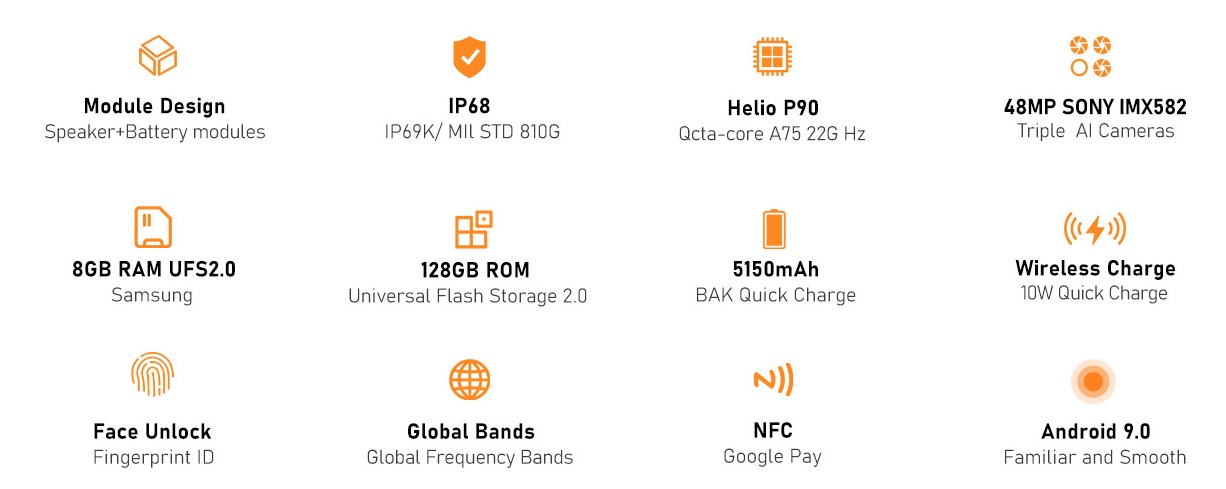
Task: Click the Helio P90 chip icon
Action: tap(771, 56)
